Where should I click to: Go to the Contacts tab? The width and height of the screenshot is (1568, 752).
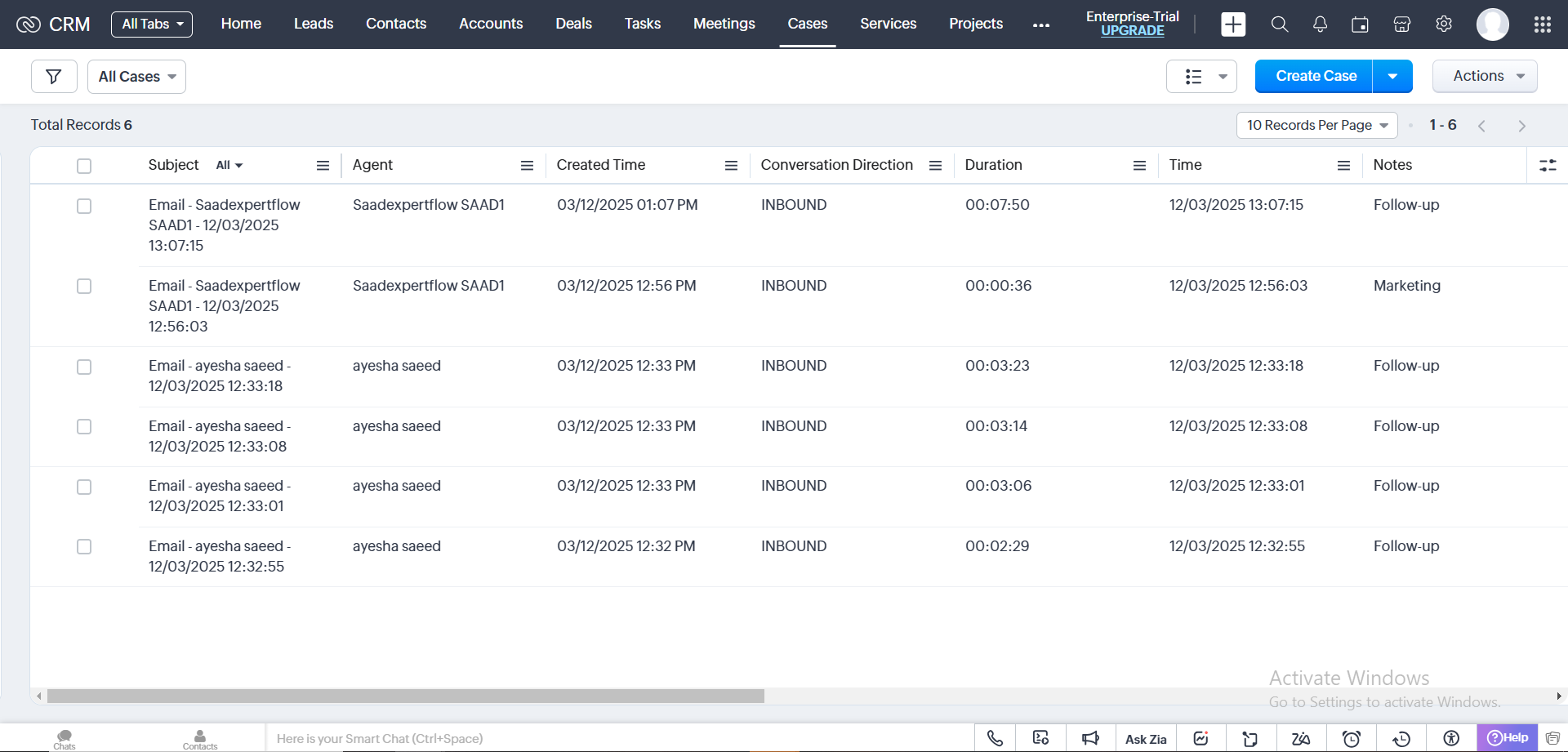tap(396, 24)
